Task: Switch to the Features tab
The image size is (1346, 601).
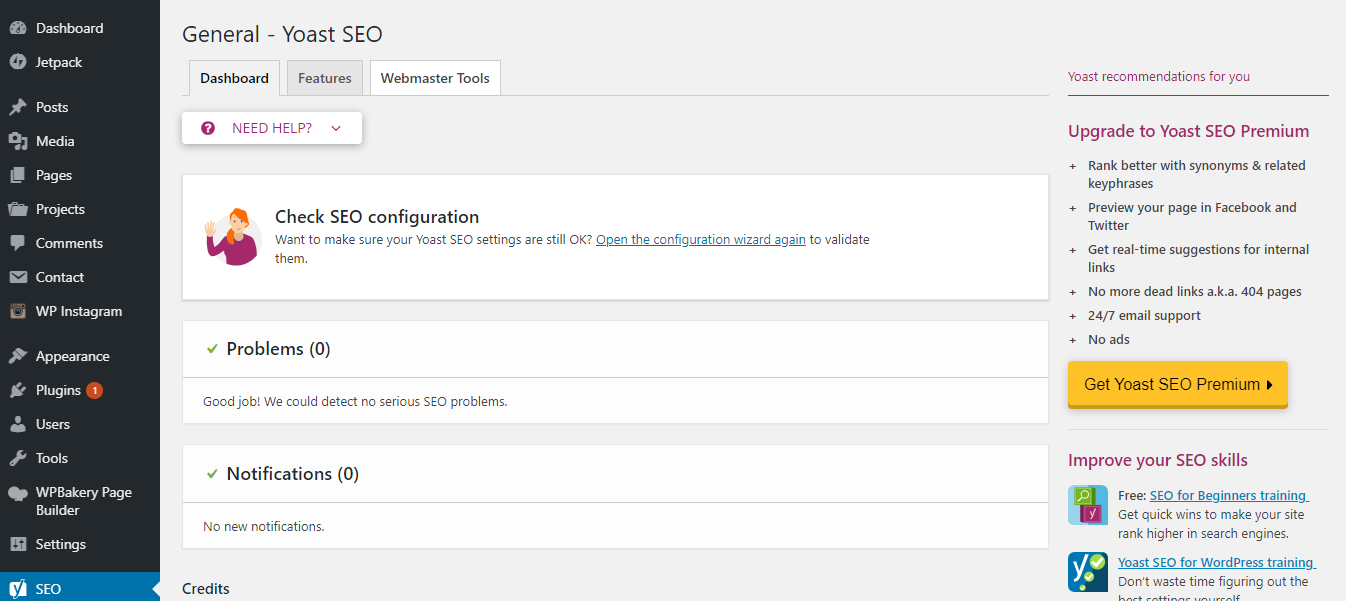Action: pyautogui.click(x=325, y=78)
